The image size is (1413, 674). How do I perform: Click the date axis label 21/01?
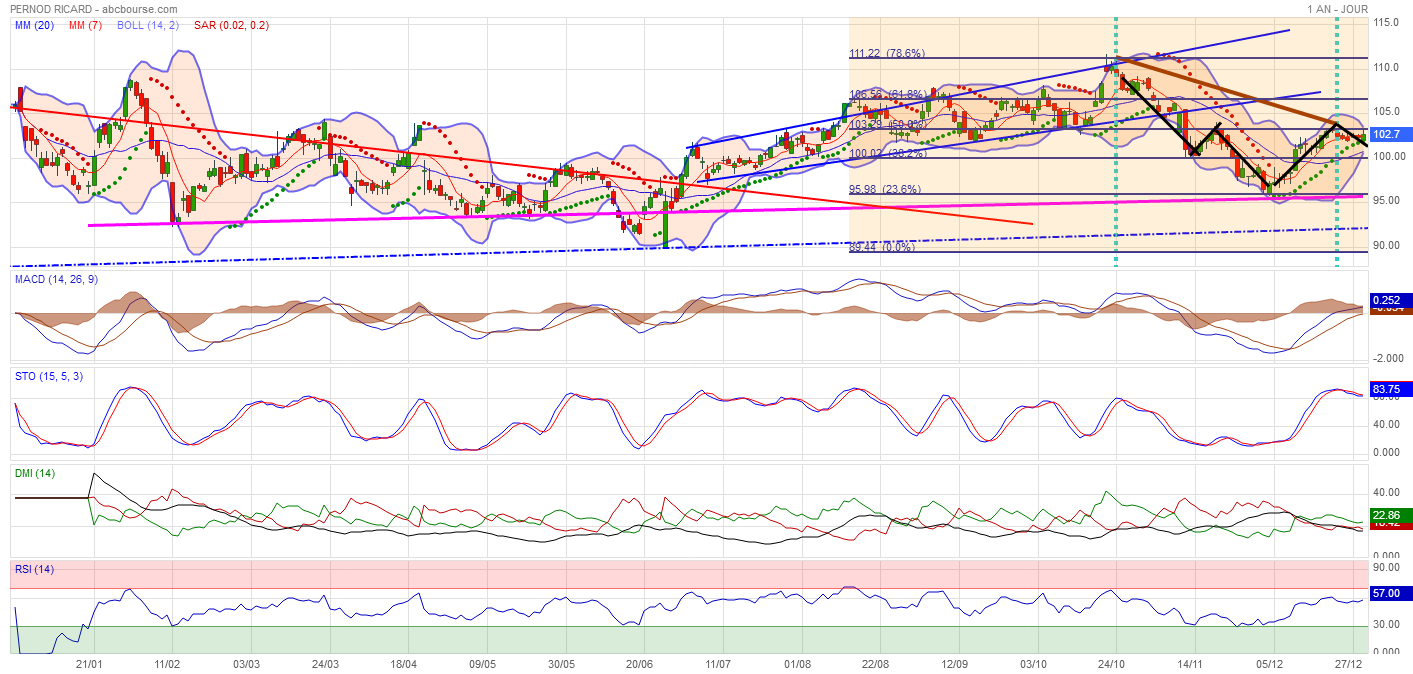pyautogui.click(x=90, y=663)
